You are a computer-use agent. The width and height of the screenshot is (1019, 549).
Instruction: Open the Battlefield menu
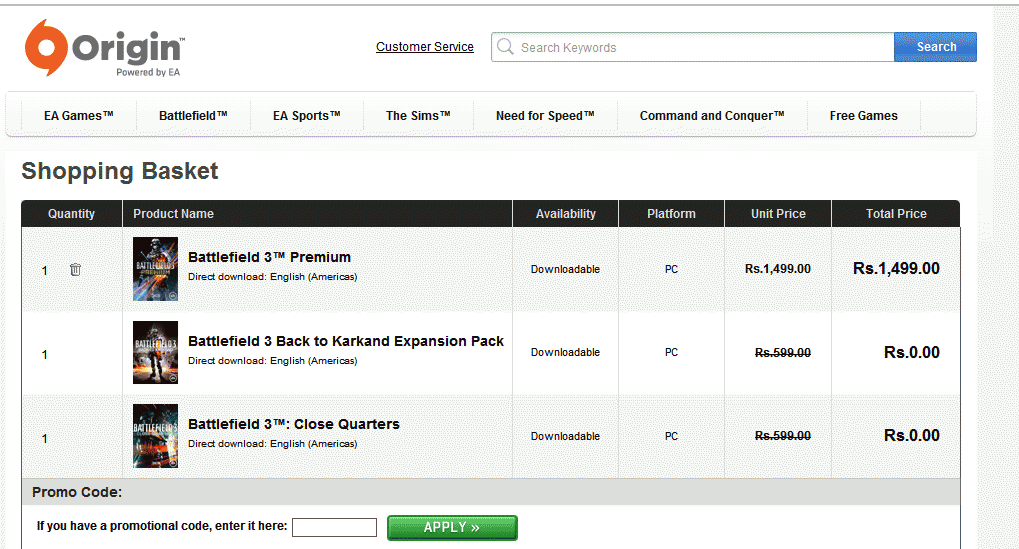193,116
